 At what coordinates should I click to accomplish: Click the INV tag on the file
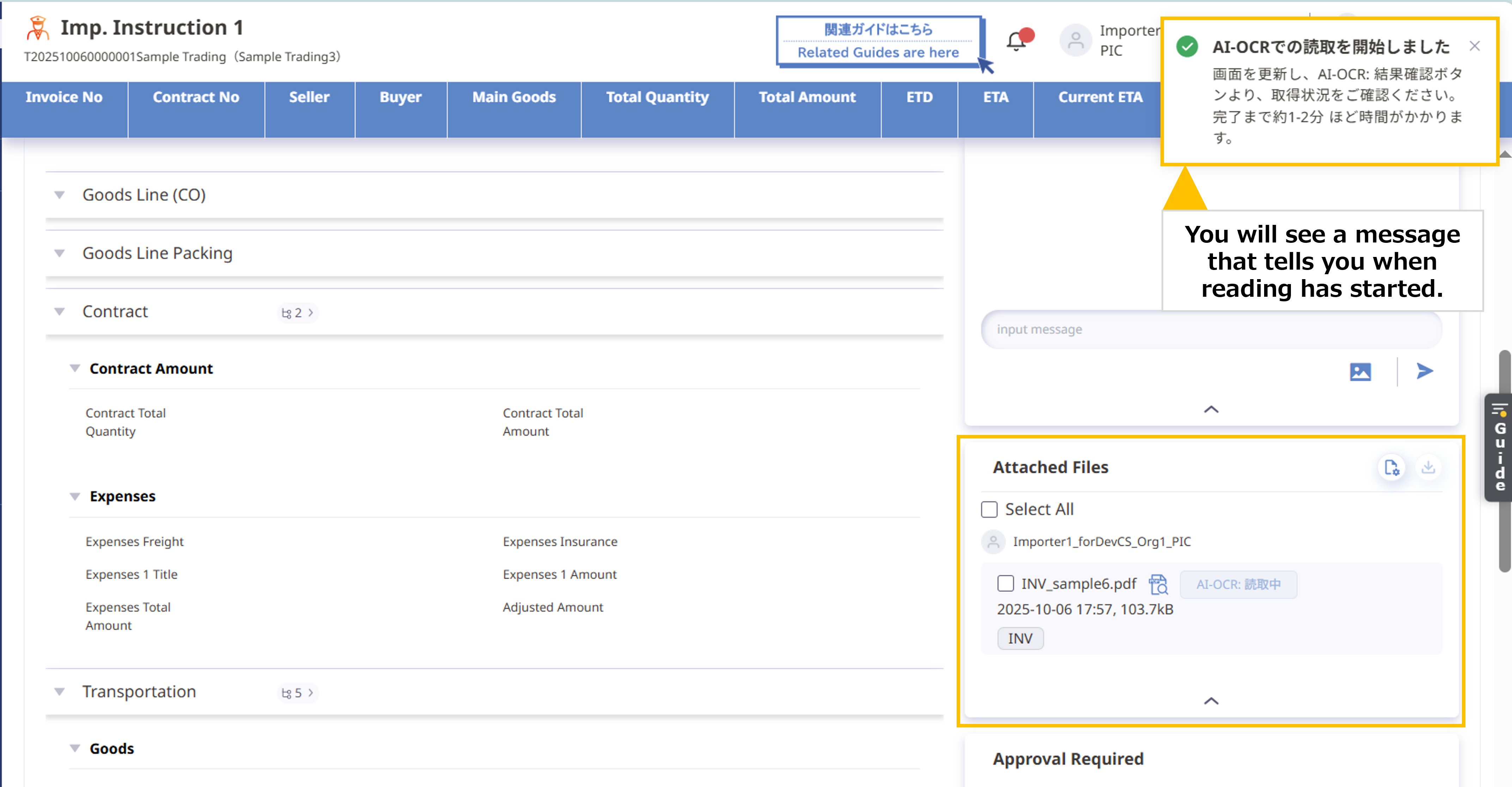point(1020,639)
